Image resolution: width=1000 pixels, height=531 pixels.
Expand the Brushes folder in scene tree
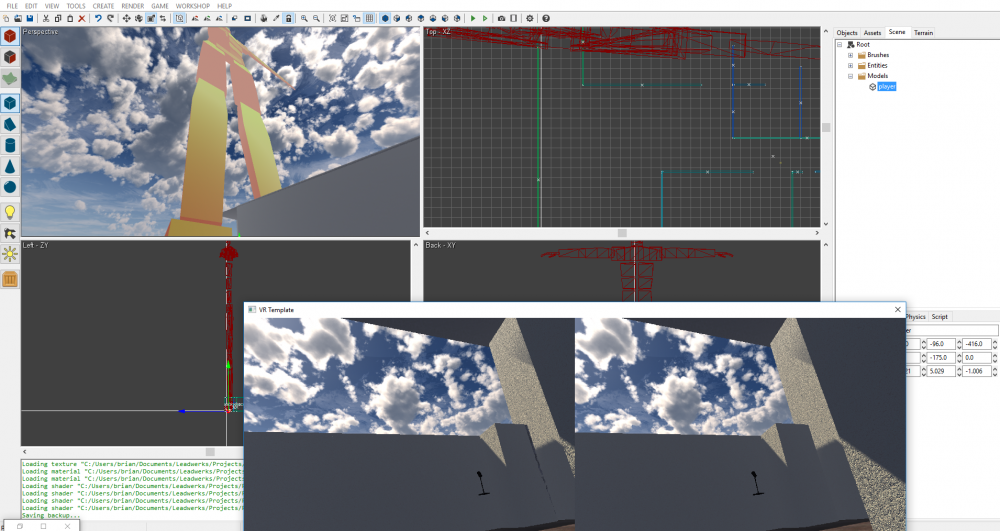(x=850, y=55)
